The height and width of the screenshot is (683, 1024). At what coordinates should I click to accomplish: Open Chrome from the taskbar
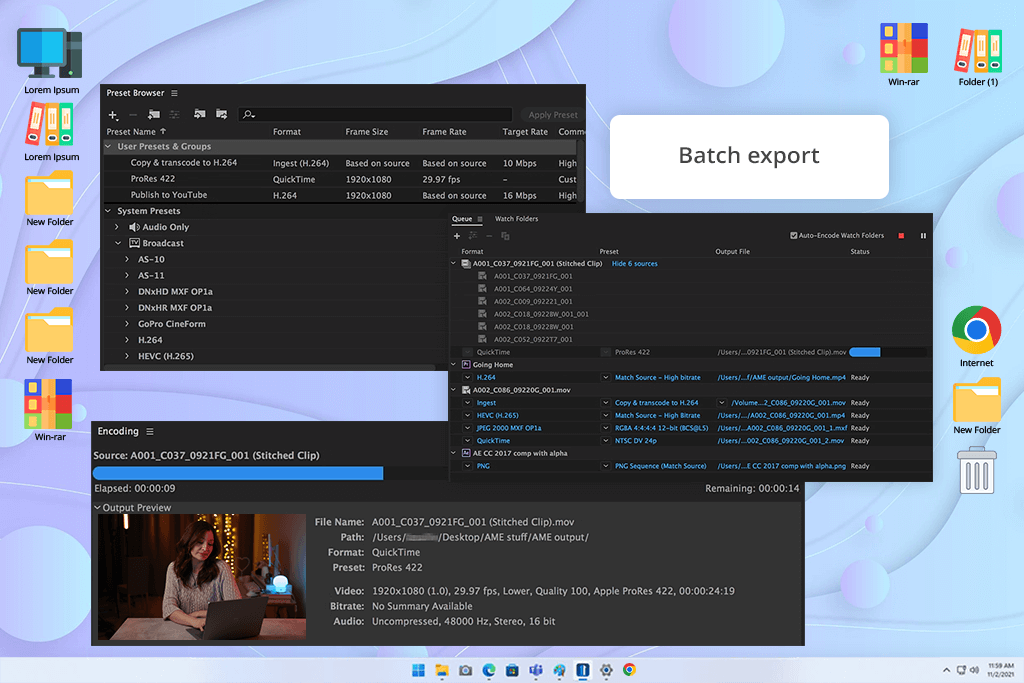(630, 670)
